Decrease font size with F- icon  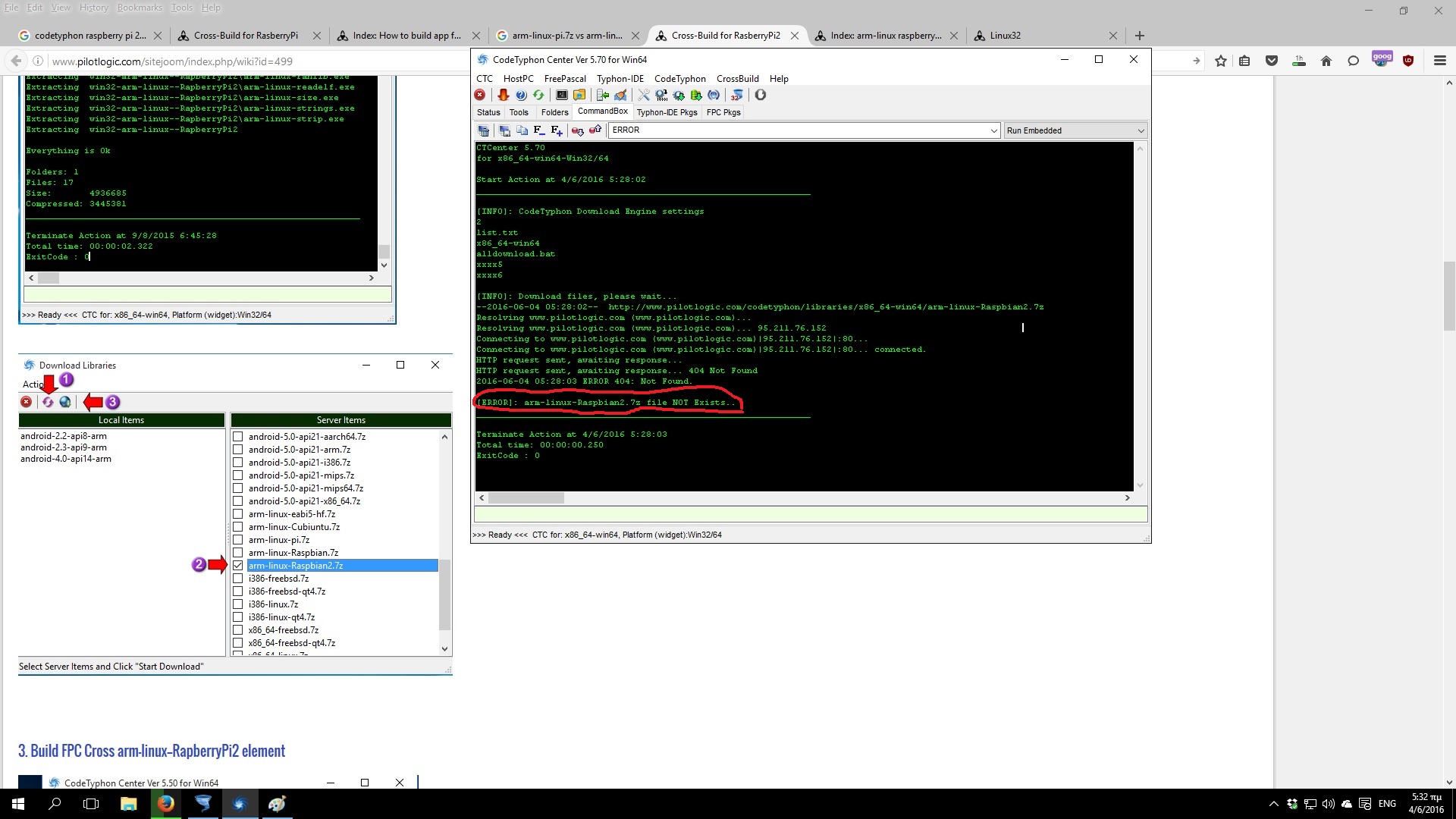(539, 130)
